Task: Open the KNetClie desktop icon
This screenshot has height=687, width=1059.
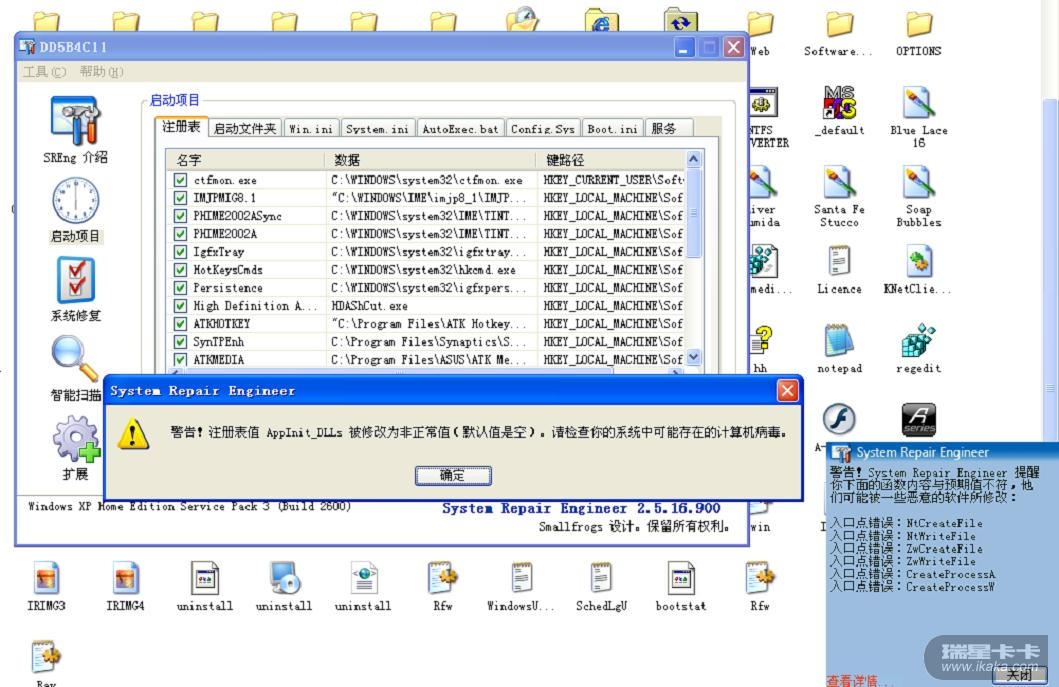Action: coord(918,261)
